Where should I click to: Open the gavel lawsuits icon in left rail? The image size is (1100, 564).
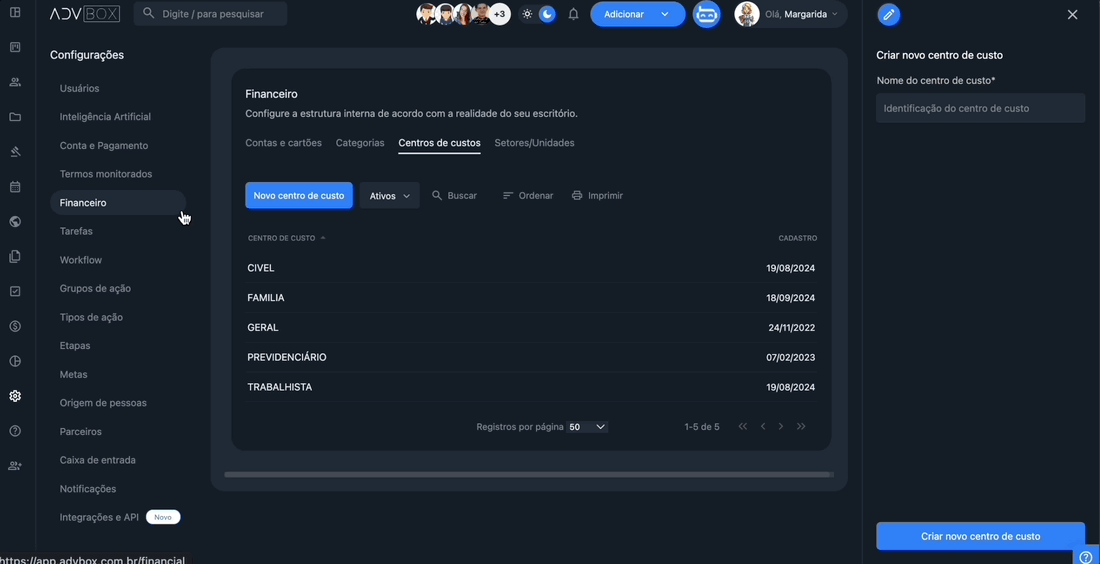click(15, 152)
